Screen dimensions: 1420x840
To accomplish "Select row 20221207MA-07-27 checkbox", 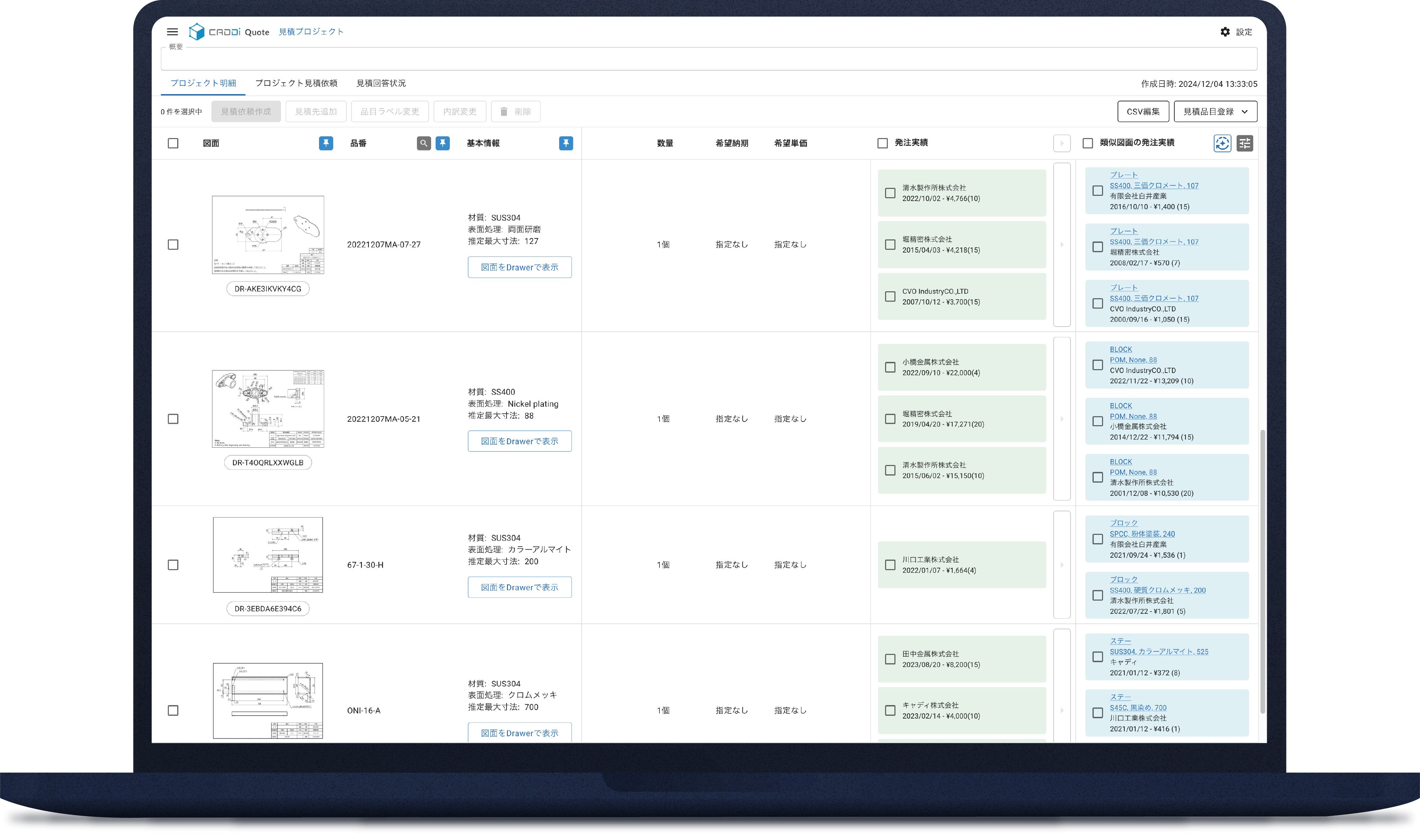I will tap(173, 245).
